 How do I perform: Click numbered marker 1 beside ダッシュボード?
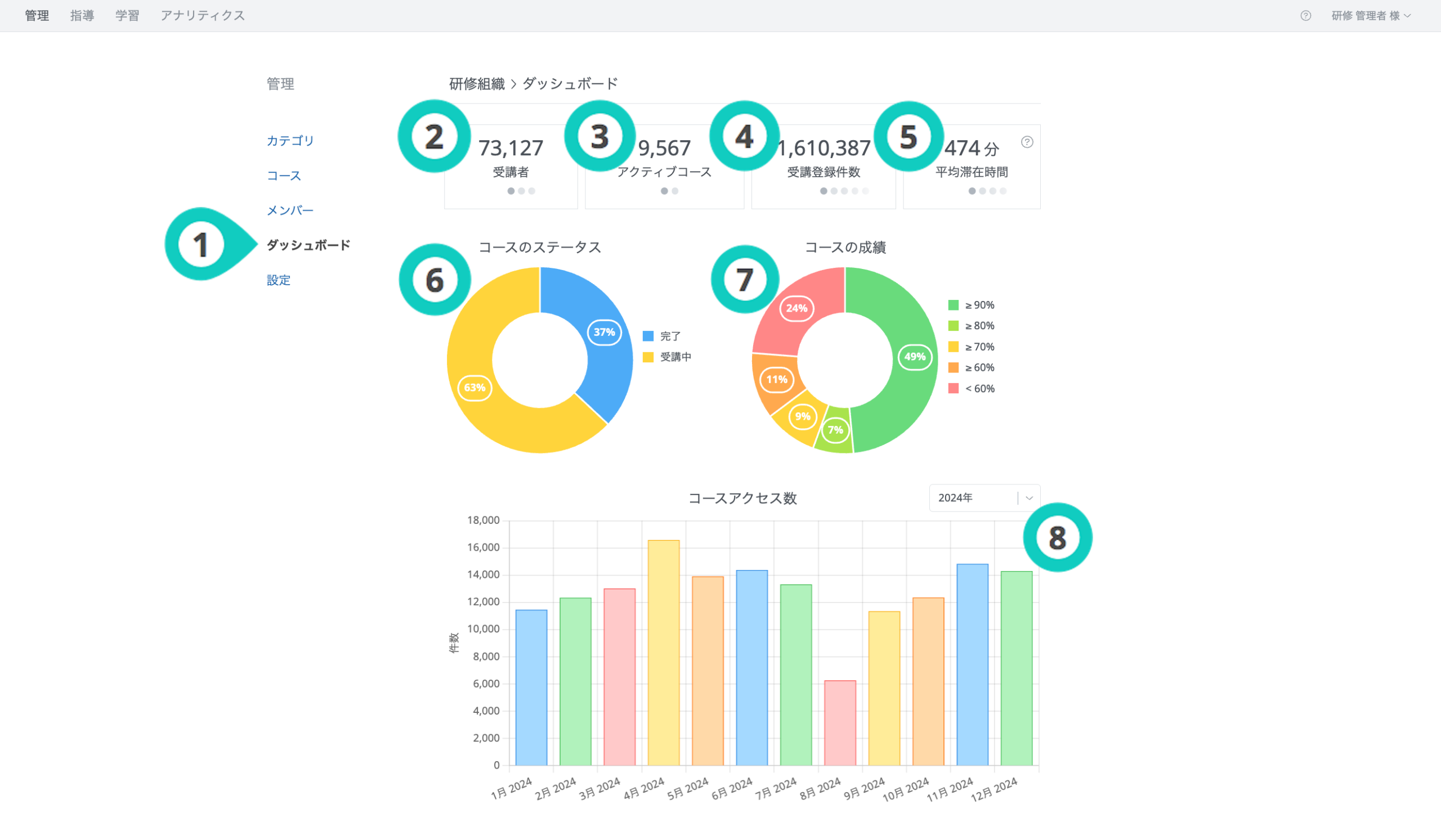coord(201,245)
